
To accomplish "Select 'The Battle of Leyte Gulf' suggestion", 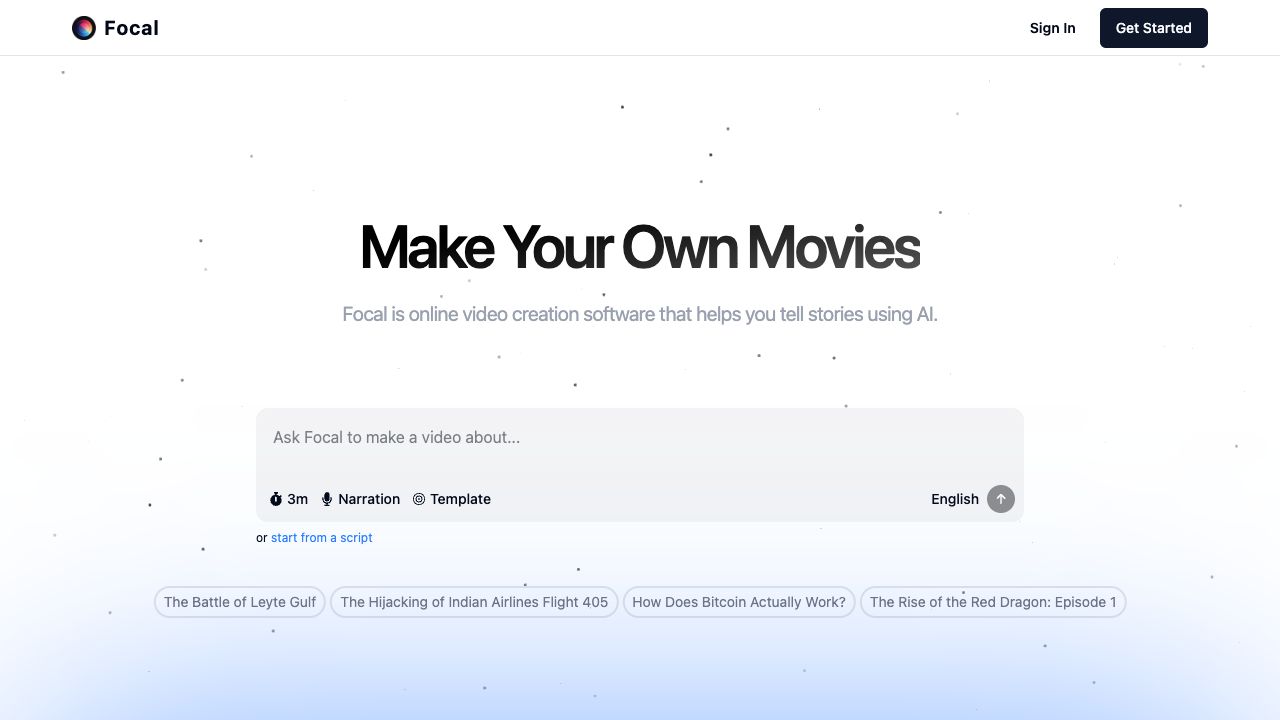I will (240, 602).
